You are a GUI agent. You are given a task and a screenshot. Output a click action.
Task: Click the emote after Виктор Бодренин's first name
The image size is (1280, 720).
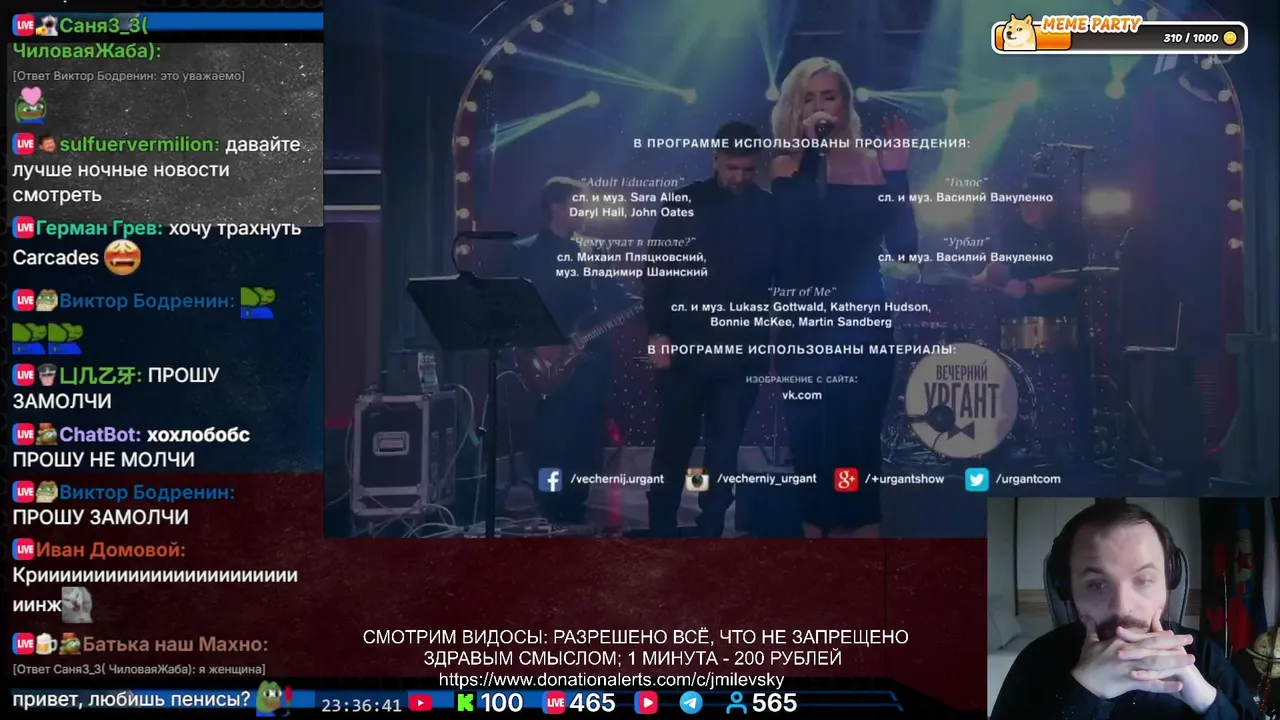[257, 300]
